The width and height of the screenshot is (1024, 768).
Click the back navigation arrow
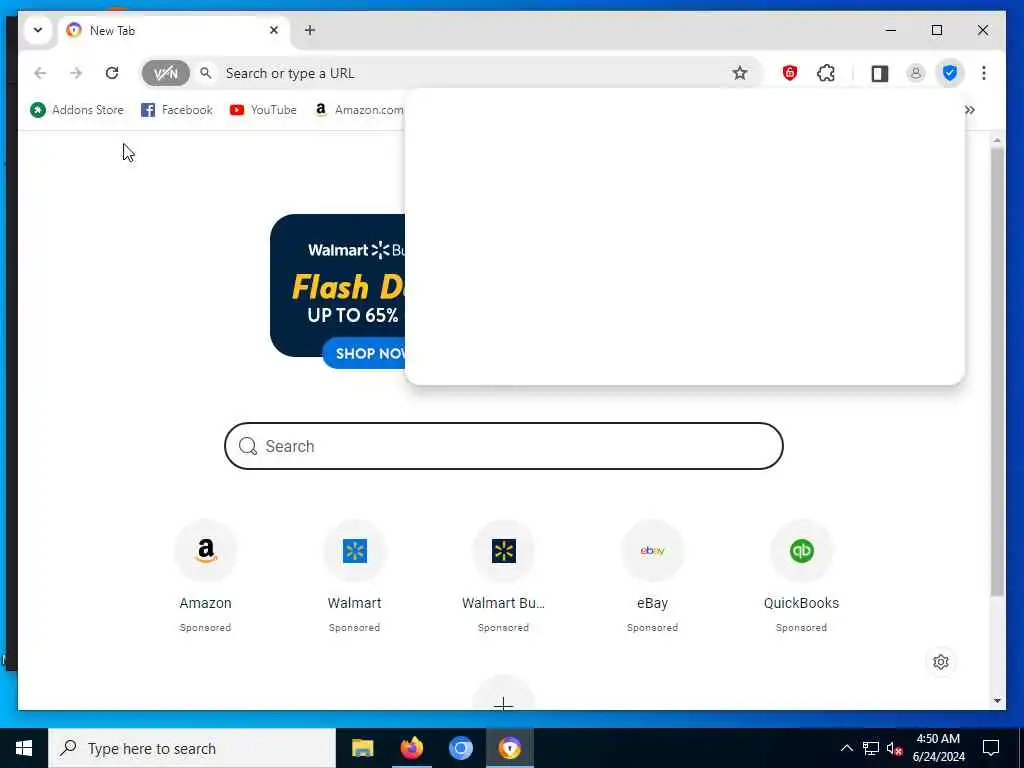40,73
